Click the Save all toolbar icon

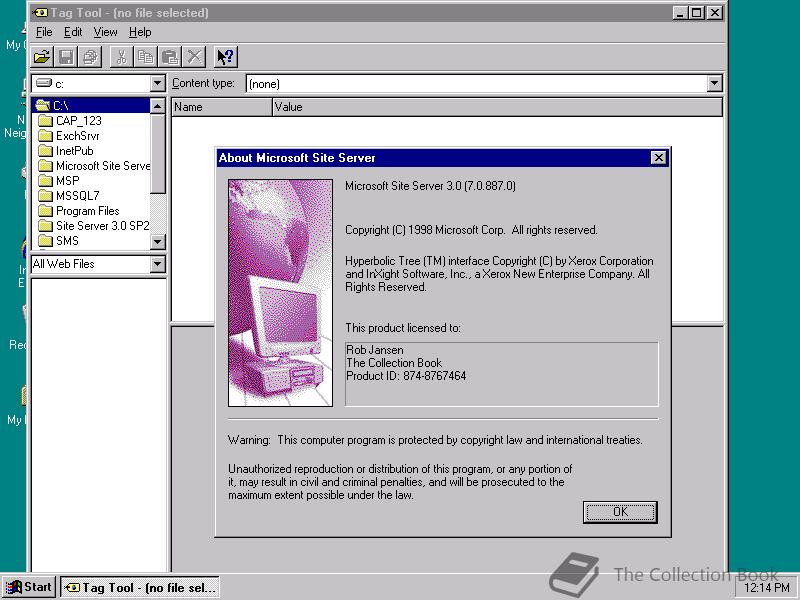pyautogui.click(x=91, y=57)
